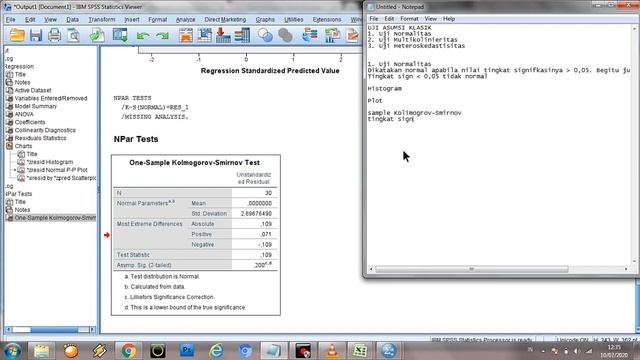Screen dimensions: 640x360
Task: Select One-Sample Kolmogorov-Smirnov outline item
Action: (x=55, y=218)
